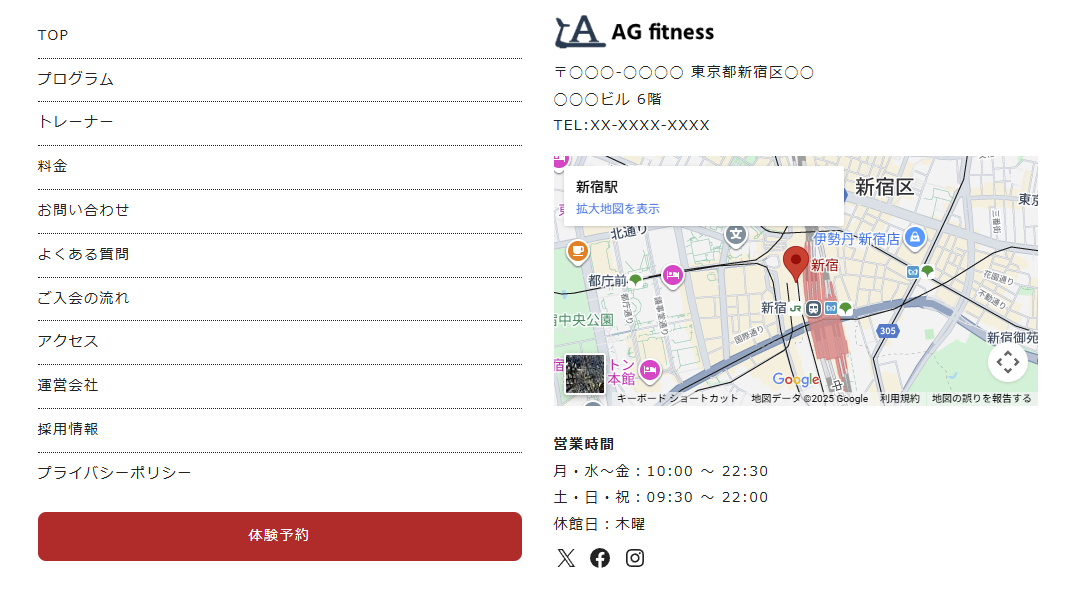Viewport: 1070px width, 595px height.
Task: Click the ○○○ビル 6階 address line
Action: [x=607, y=100]
